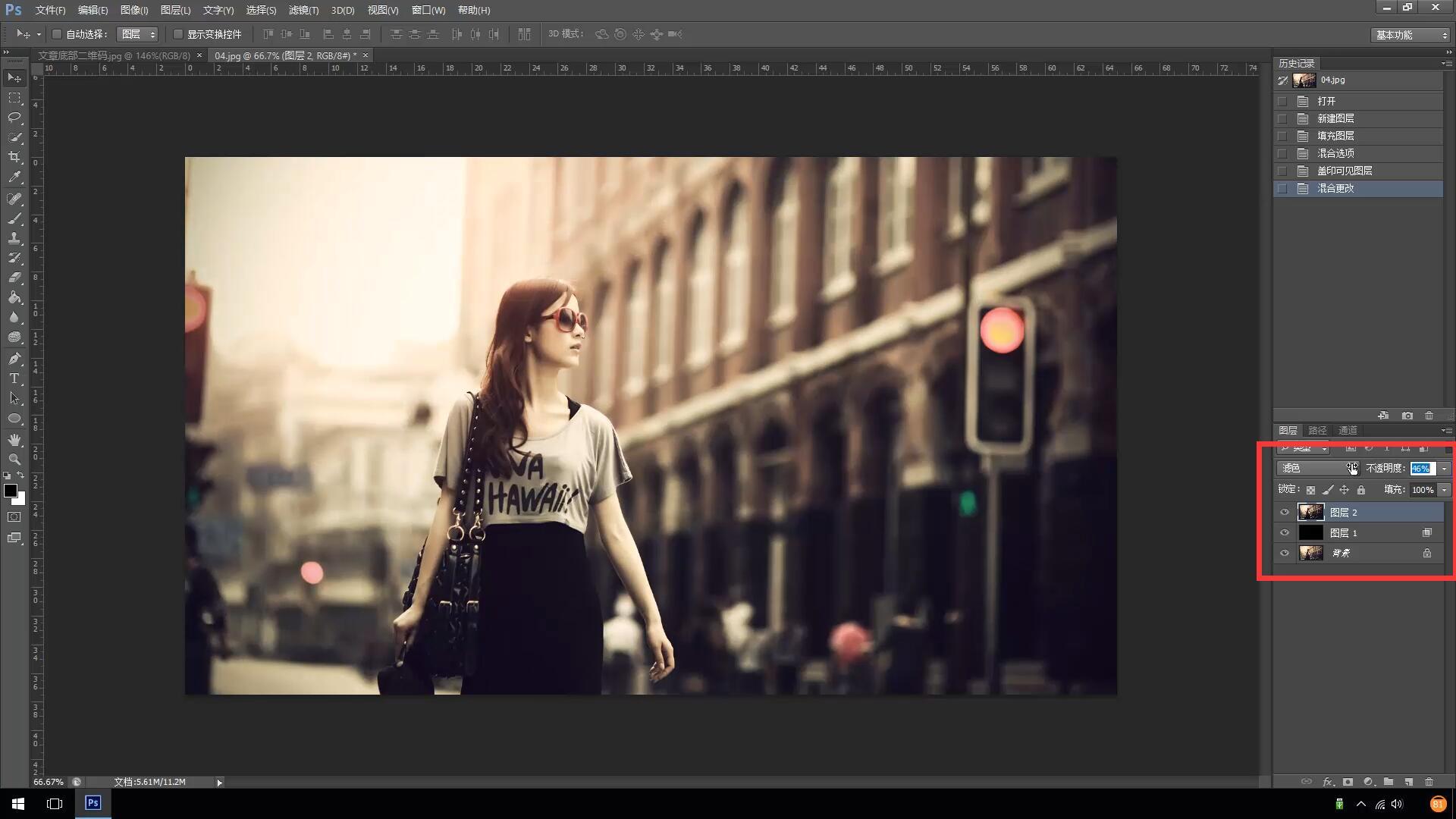Enable the 显示变换控件 checkbox
This screenshot has height=819, width=1456.
(x=178, y=34)
